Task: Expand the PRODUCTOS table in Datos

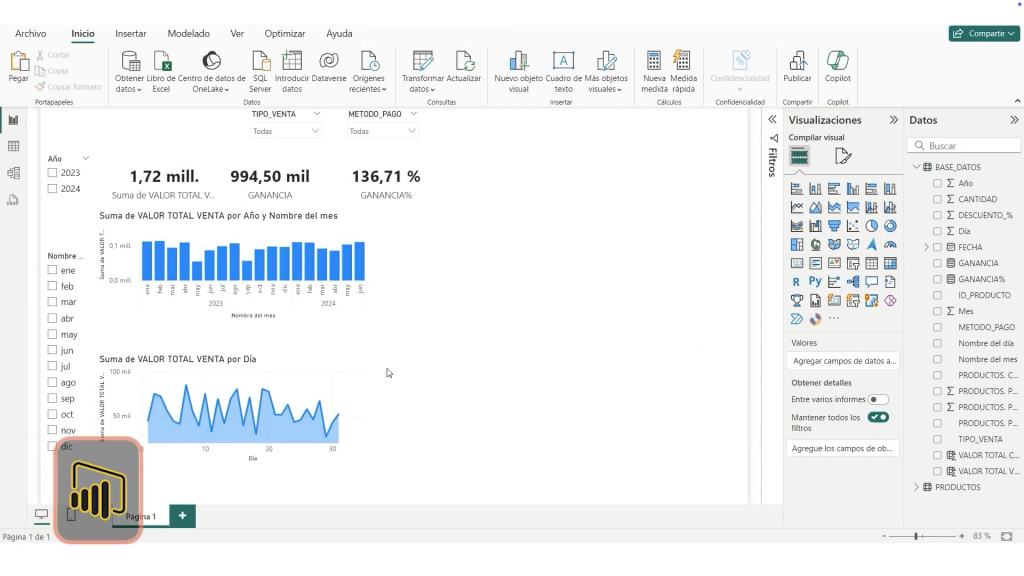Action: click(x=916, y=487)
